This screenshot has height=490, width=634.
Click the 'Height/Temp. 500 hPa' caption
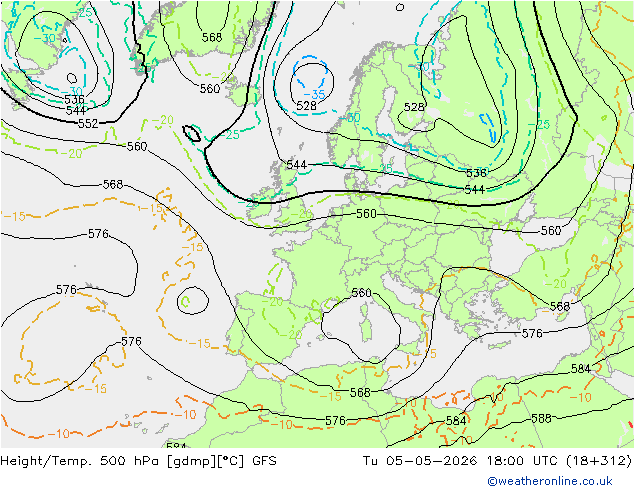point(82,460)
